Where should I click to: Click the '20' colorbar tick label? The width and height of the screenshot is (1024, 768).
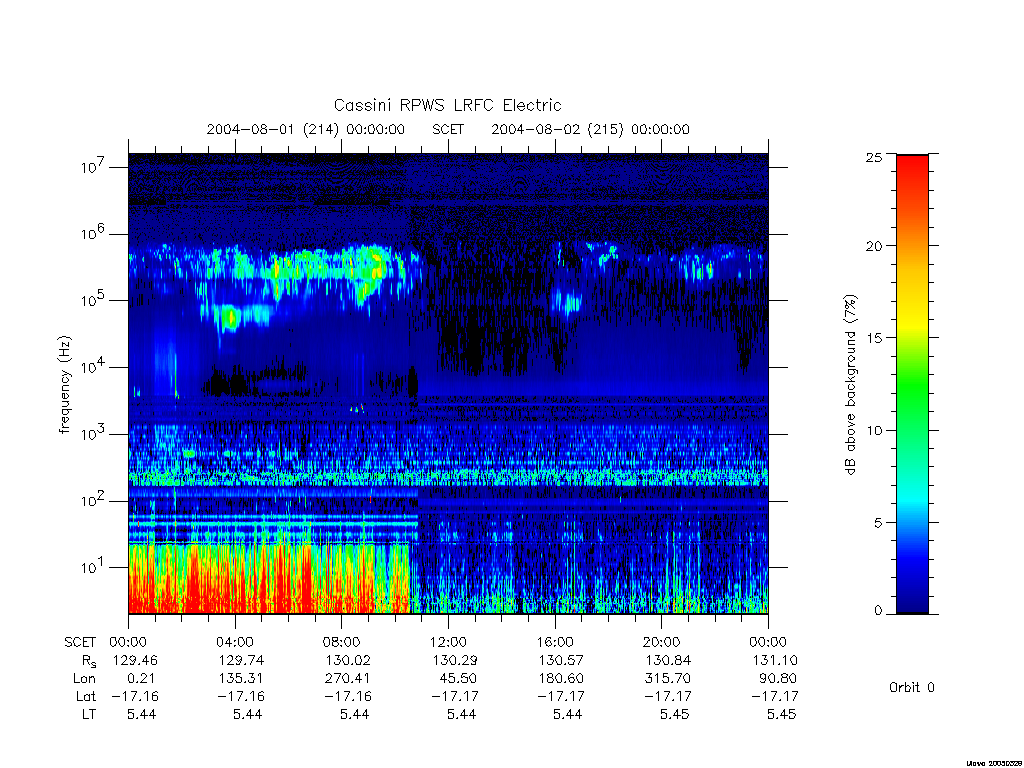874,246
